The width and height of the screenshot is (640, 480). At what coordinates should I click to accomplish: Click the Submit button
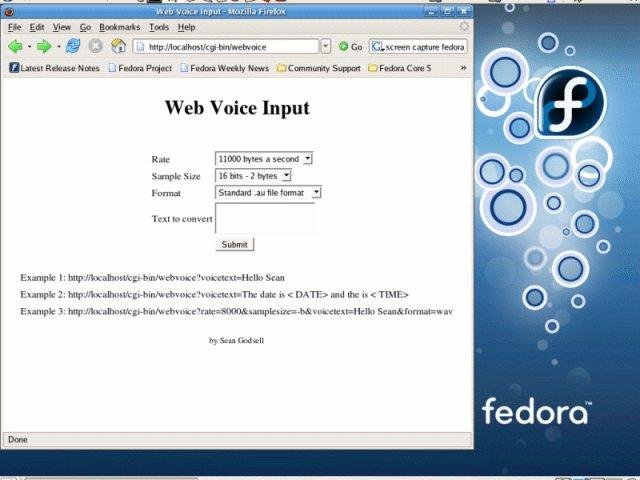pos(234,244)
